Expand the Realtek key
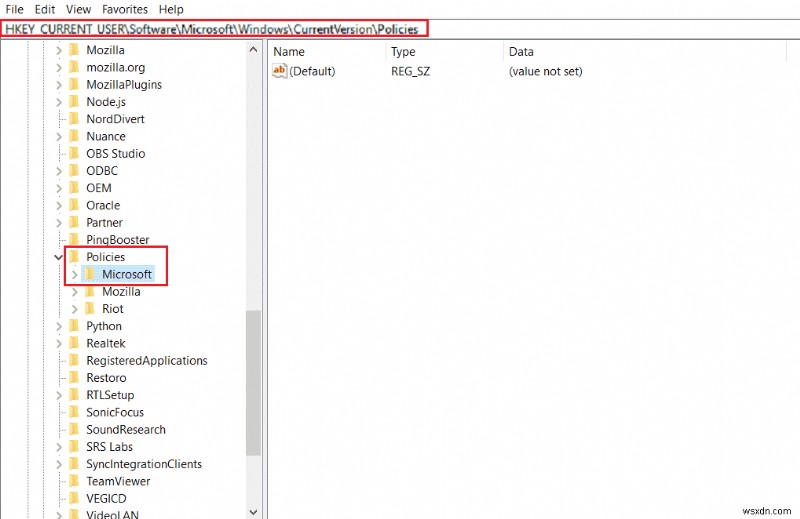The width and height of the screenshot is (800, 519). 59,344
